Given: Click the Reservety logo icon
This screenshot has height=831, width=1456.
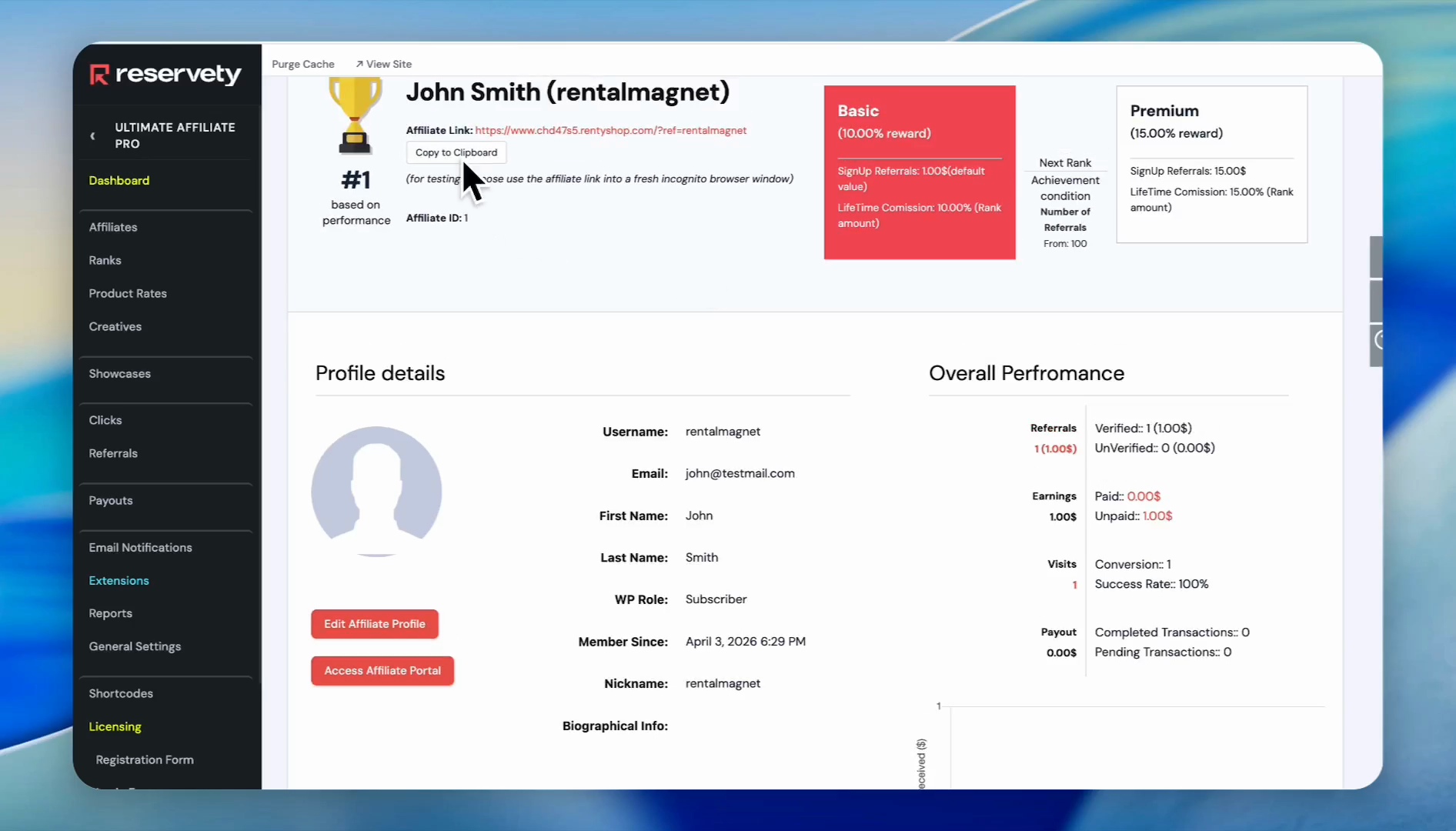Looking at the screenshot, I should 99,75.
